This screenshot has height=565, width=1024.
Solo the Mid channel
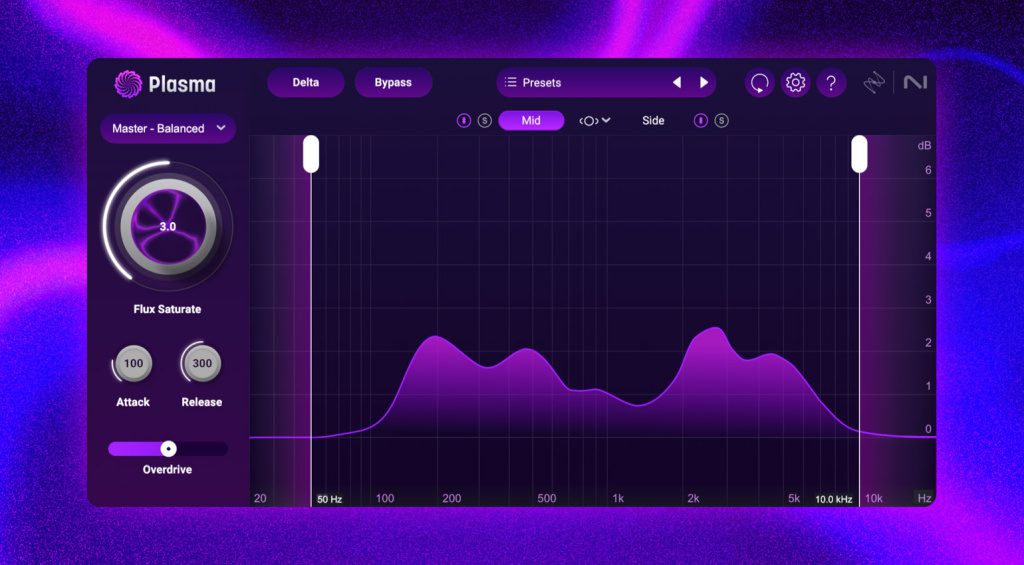[484, 121]
